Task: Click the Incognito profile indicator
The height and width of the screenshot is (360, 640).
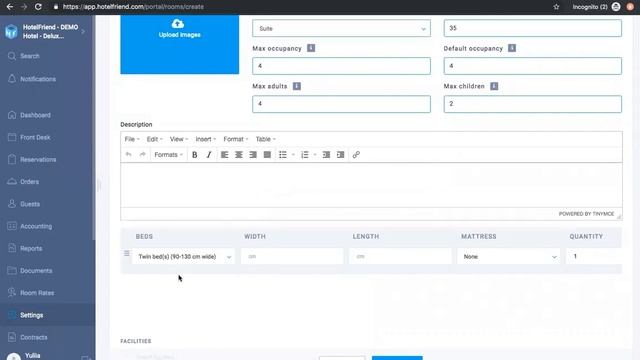Action: 596,7
